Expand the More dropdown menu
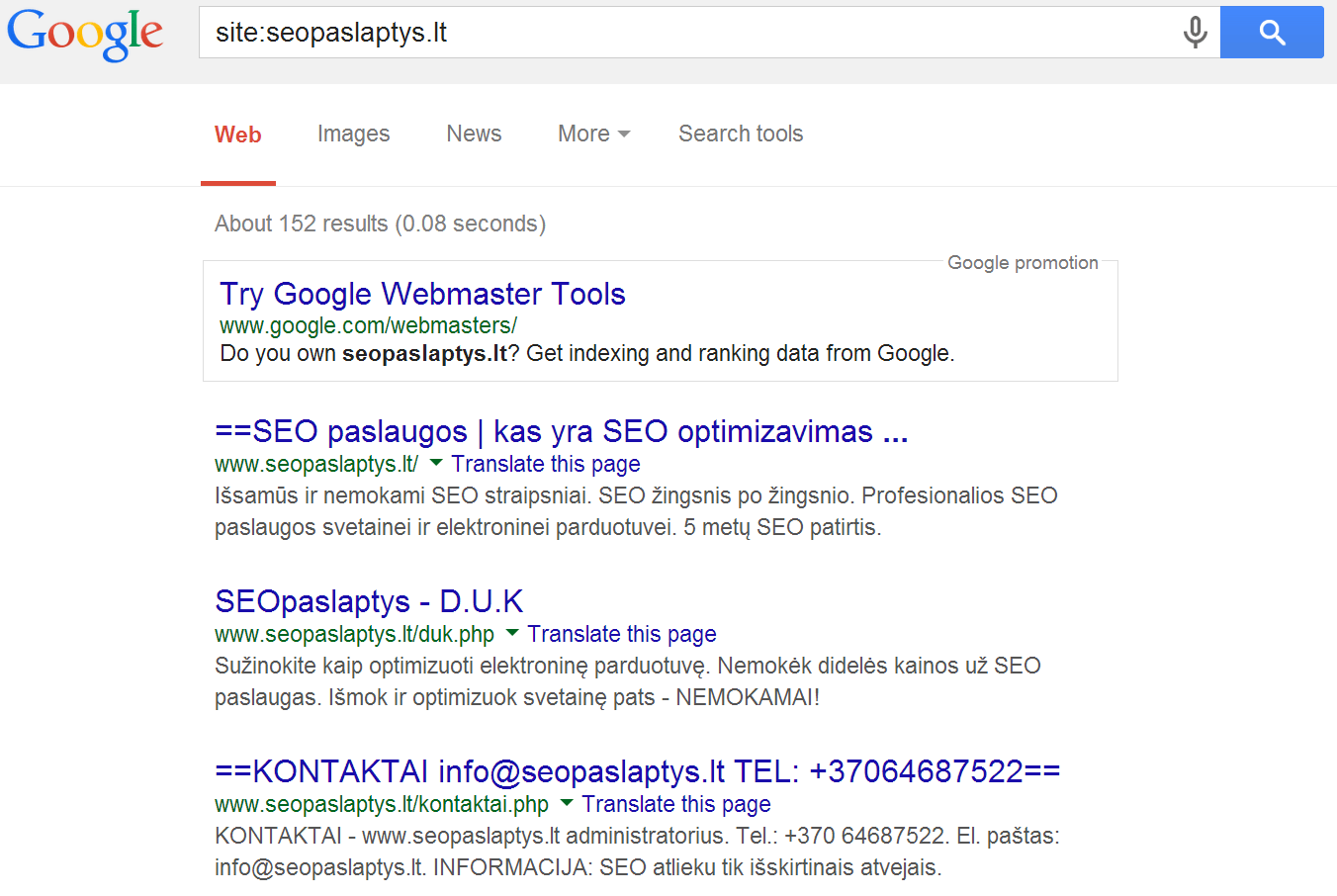Viewport: 1337px width, 896px height. point(593,134)
